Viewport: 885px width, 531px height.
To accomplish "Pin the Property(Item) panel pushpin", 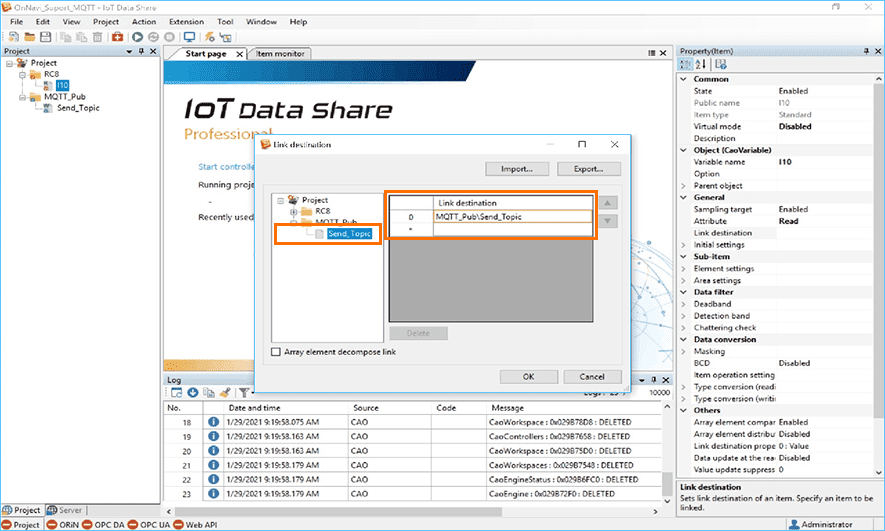I will pyautogui.click(x=866, y=51).
